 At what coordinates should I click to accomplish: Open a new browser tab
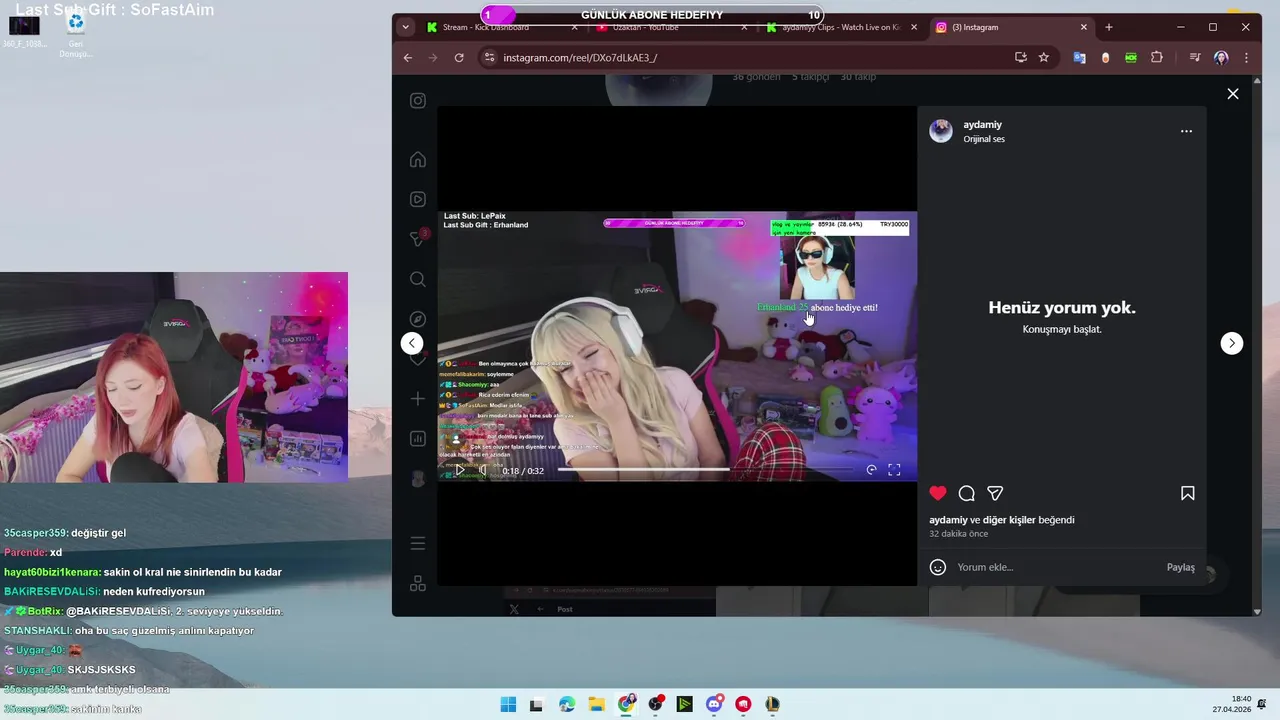(1108, 28)
